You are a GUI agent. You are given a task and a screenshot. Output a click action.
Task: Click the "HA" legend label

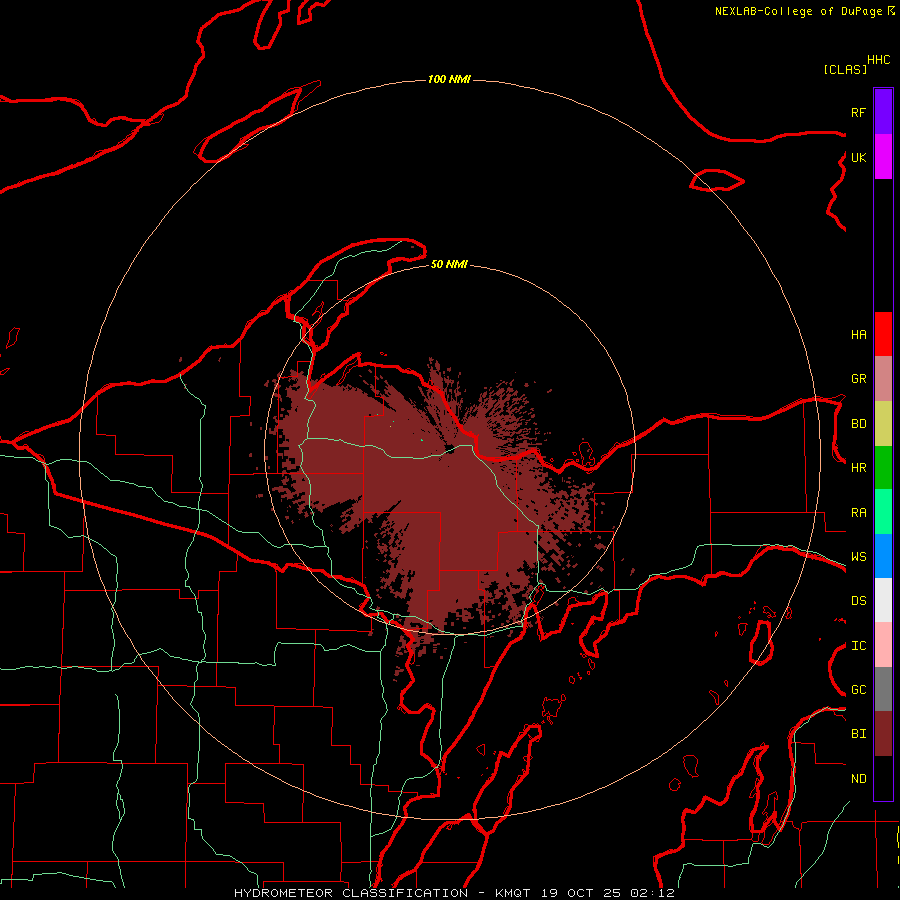858,334
